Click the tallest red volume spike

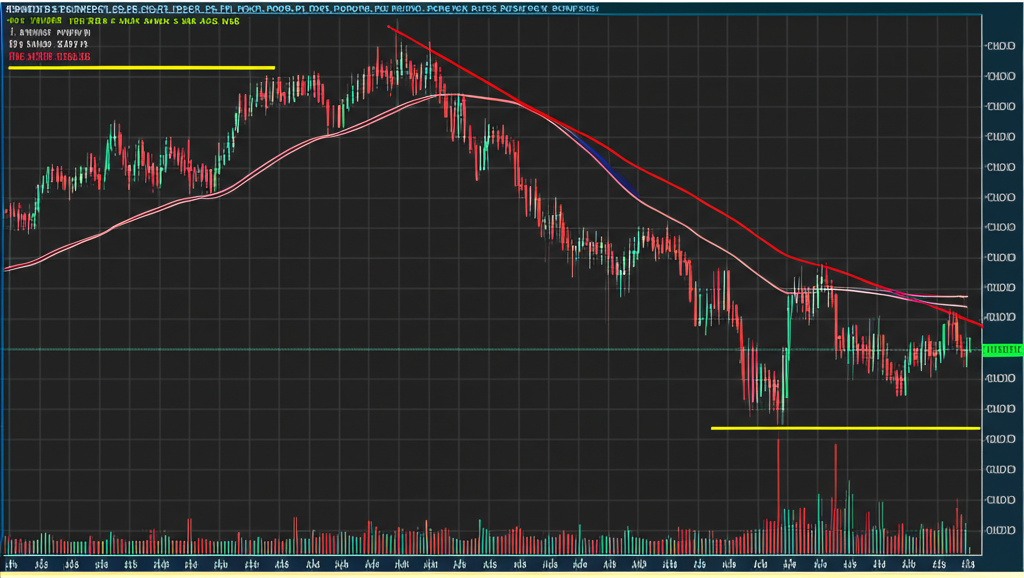click(778, 480)
